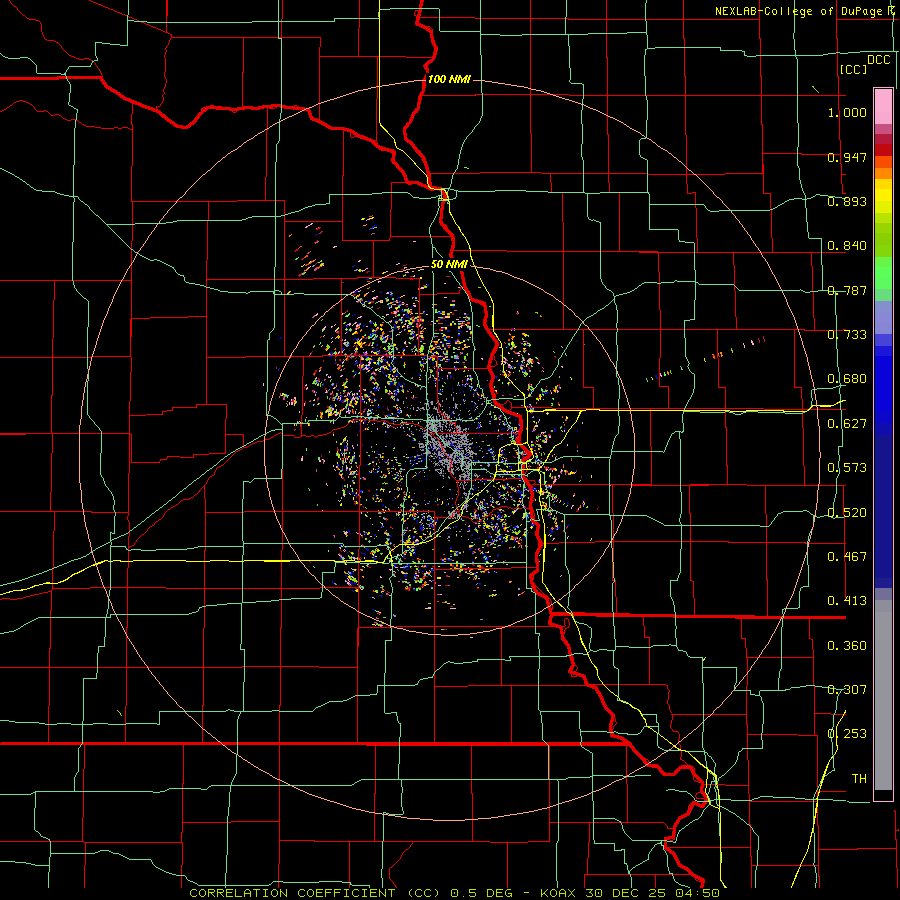This screenshot has height=900, width=900.
Task: Click the 100 NMI range ring label
Action: click(449, 79)
